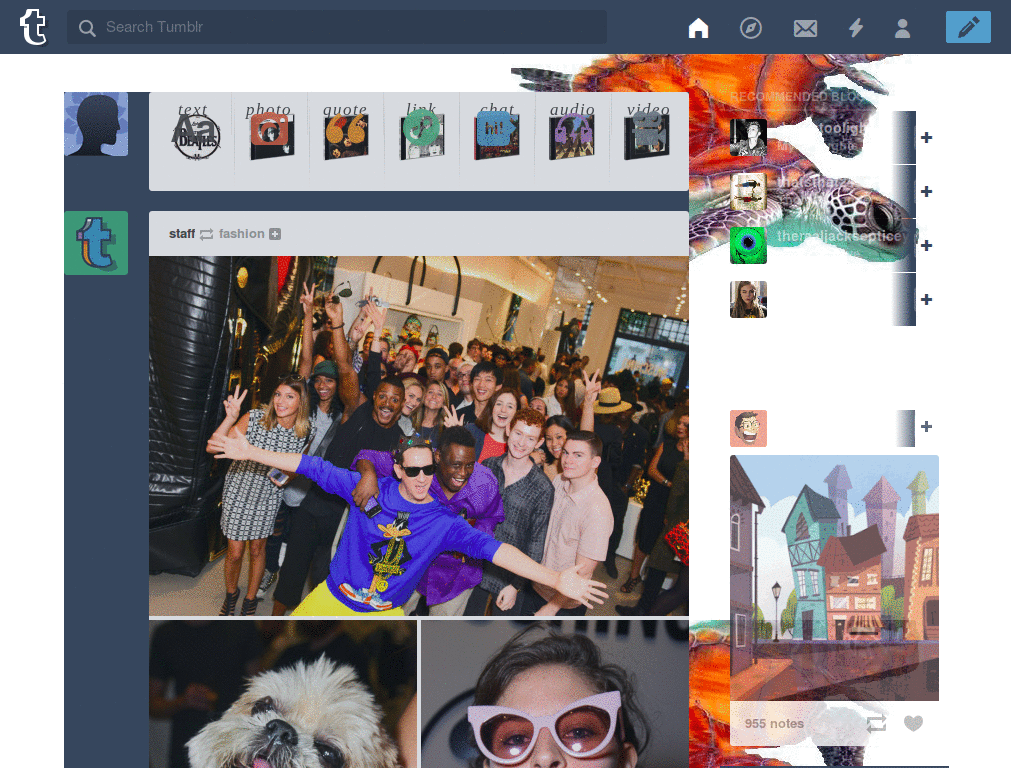This screenshot has height=768, width=1024.
Task: Open the cartoon face radar blog avatar
Action: click(x=748, y=428)
